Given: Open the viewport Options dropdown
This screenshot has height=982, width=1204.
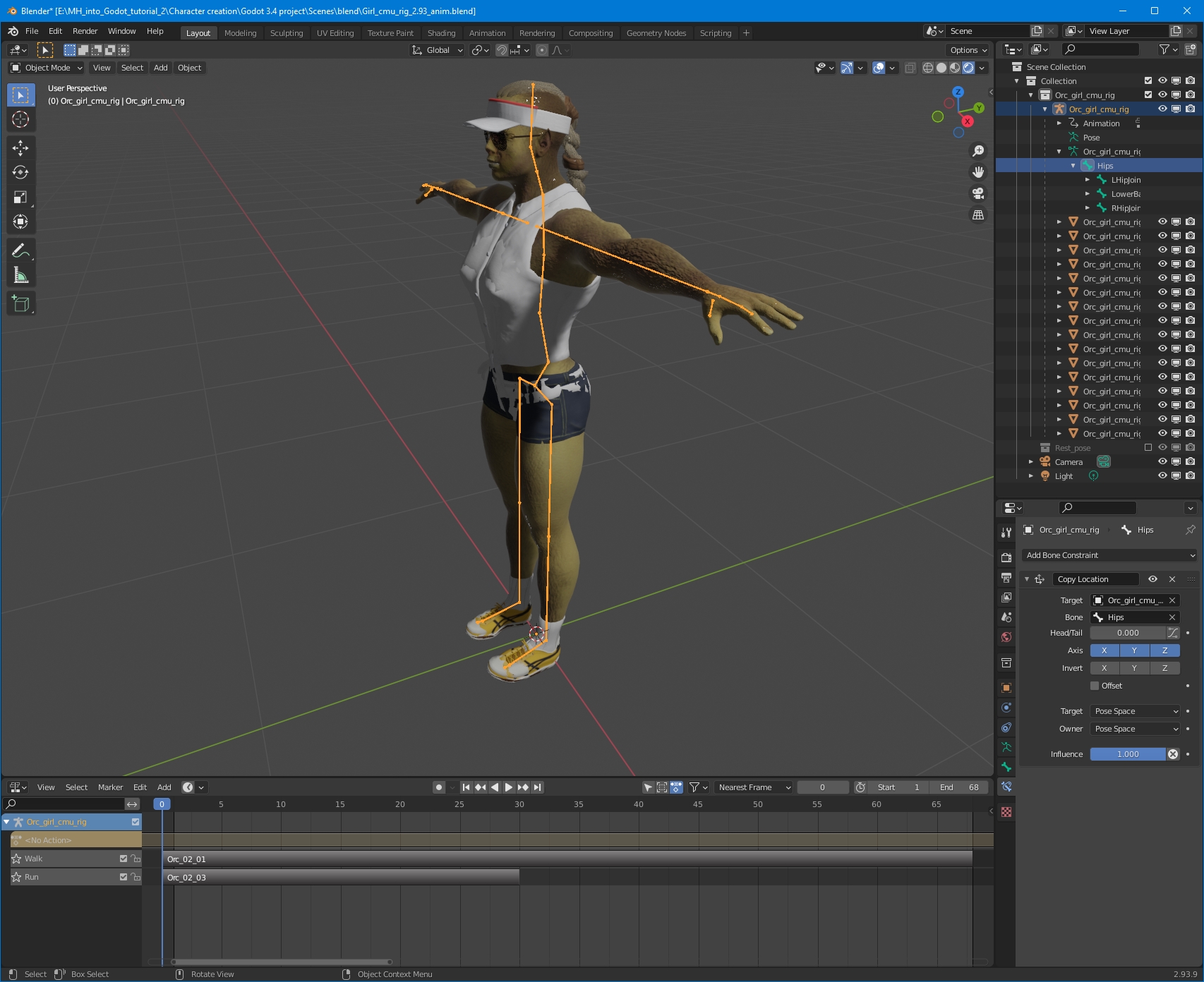Looking at the screenshot, I should (x=968, y=50).
